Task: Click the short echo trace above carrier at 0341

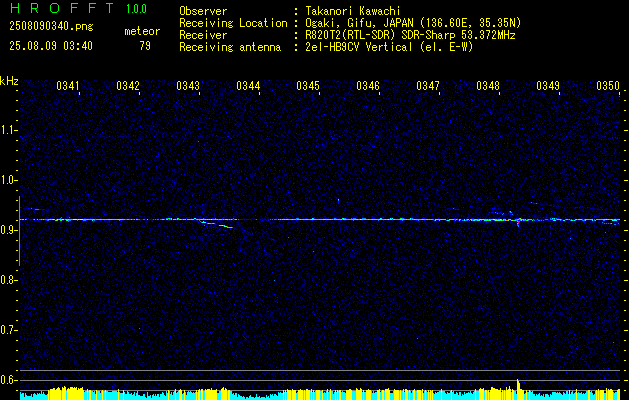Action: point(36,209)
